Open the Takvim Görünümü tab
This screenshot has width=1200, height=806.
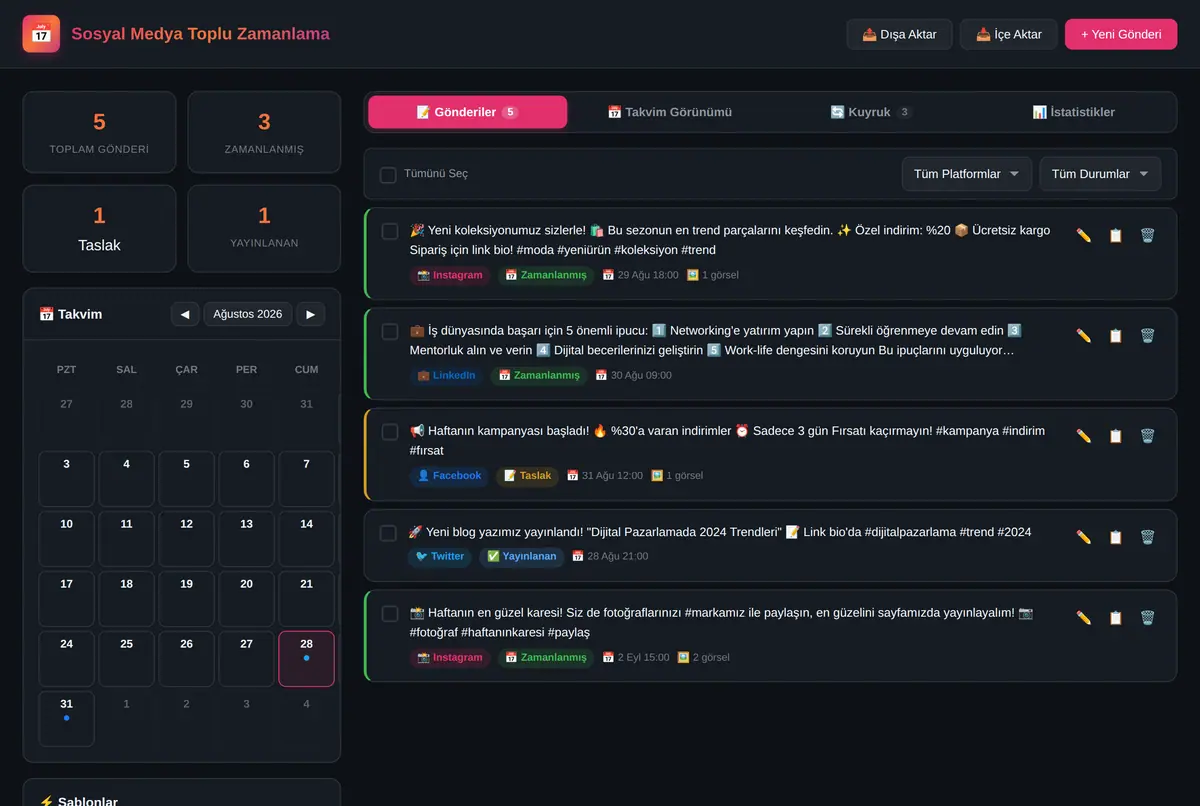click(670, 112)
